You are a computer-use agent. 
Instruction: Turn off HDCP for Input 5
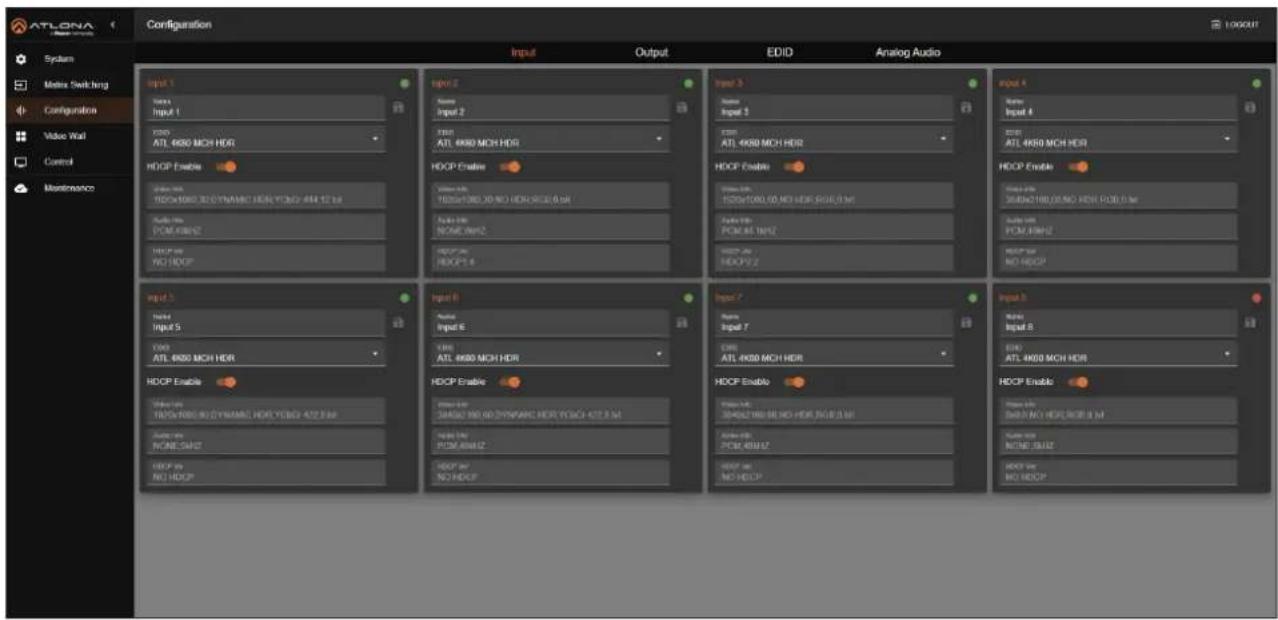224,382
